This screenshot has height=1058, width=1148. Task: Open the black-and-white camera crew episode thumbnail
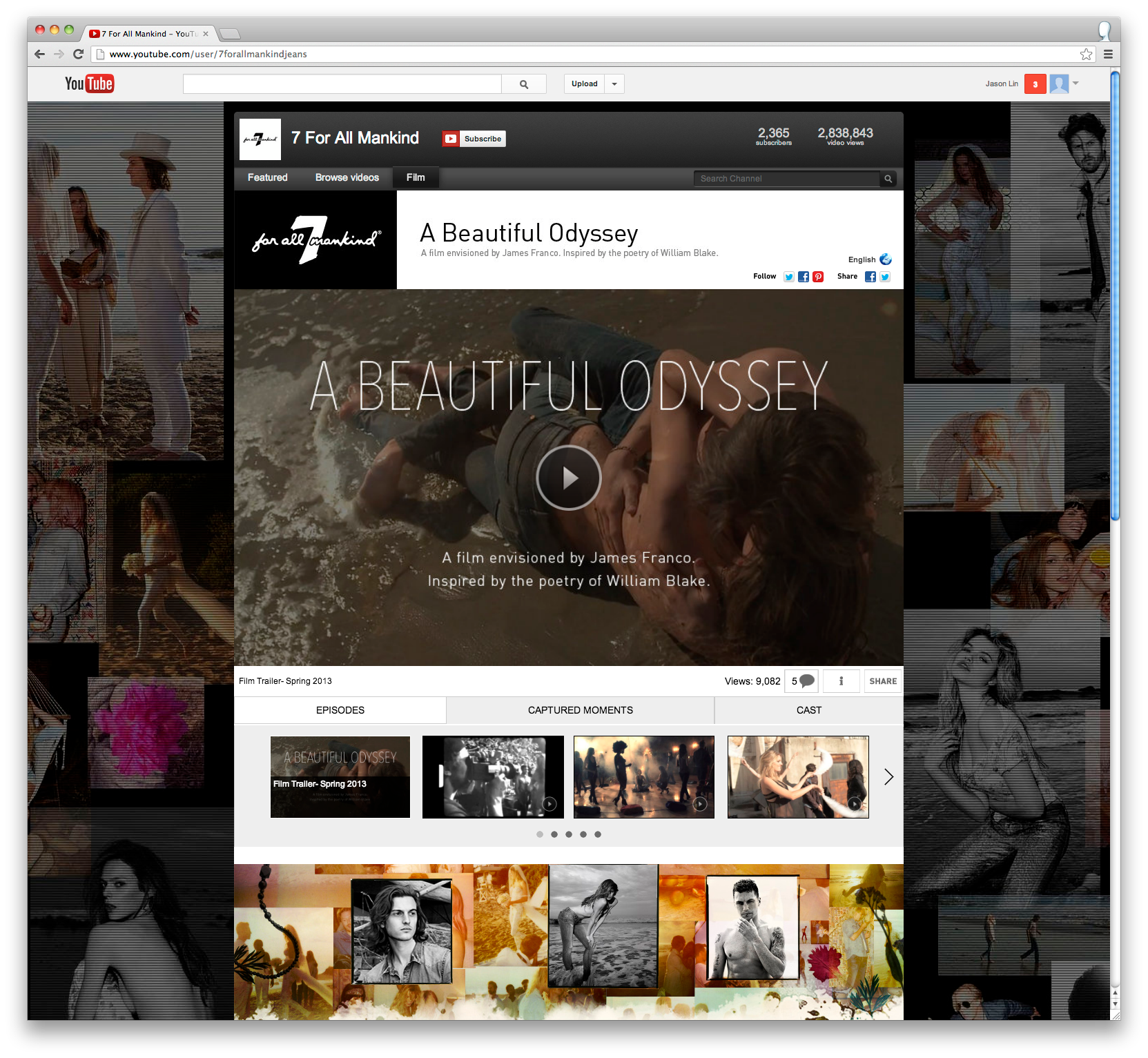pos(493,777)
